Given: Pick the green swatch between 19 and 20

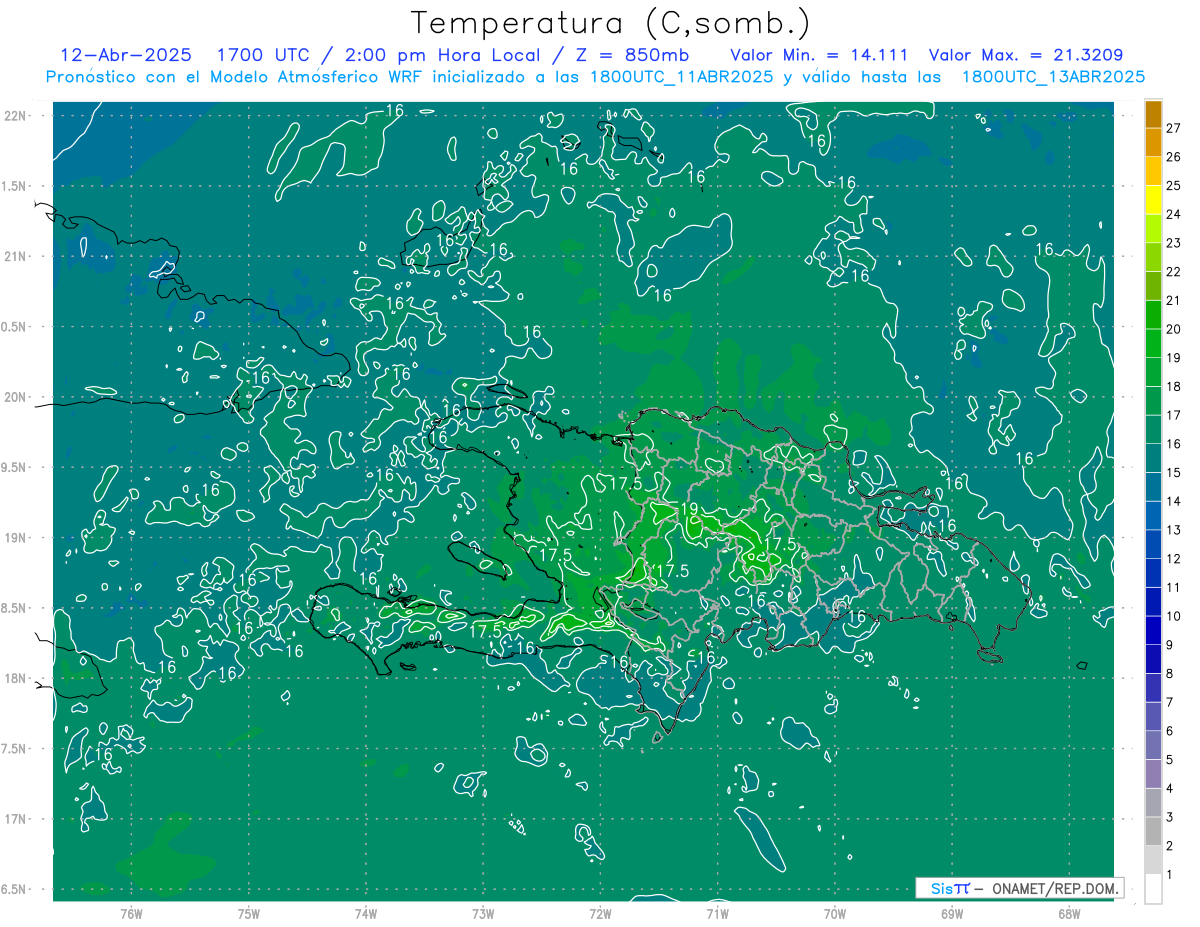Looking at the screenshot, I should (1153, 343).
